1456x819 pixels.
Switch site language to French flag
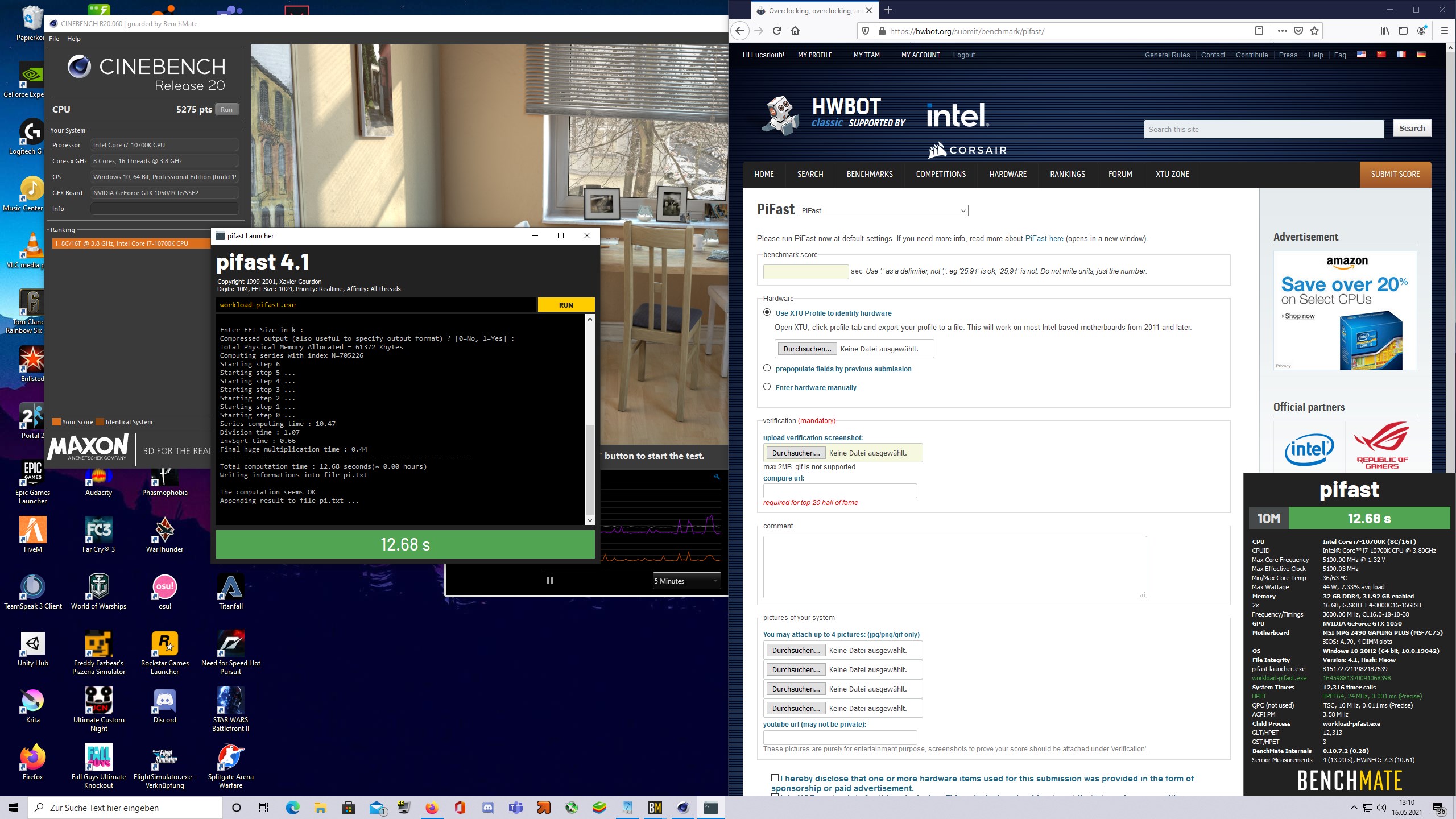pos(1401,55)
